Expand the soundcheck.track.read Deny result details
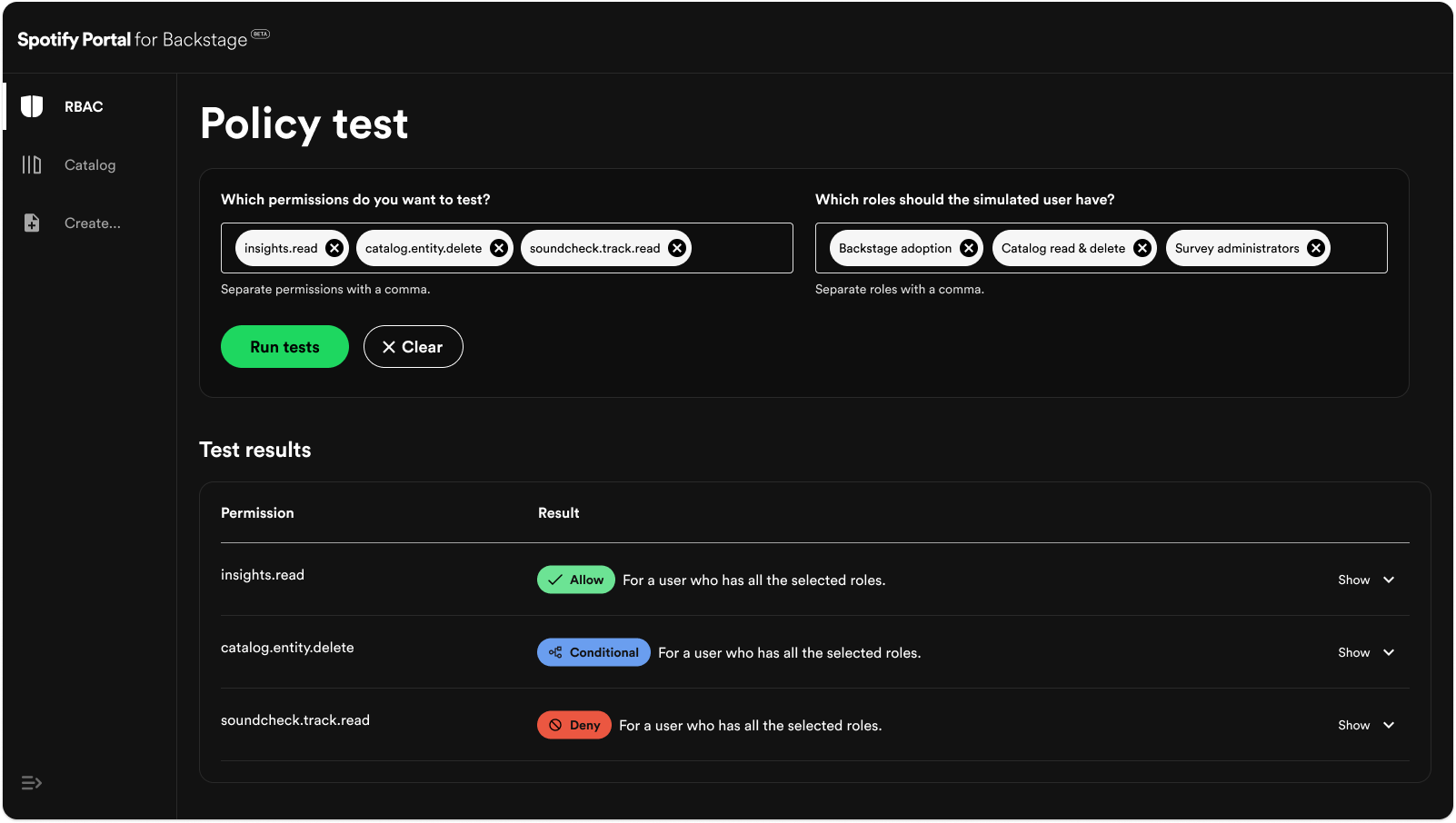 (1366, 725)
